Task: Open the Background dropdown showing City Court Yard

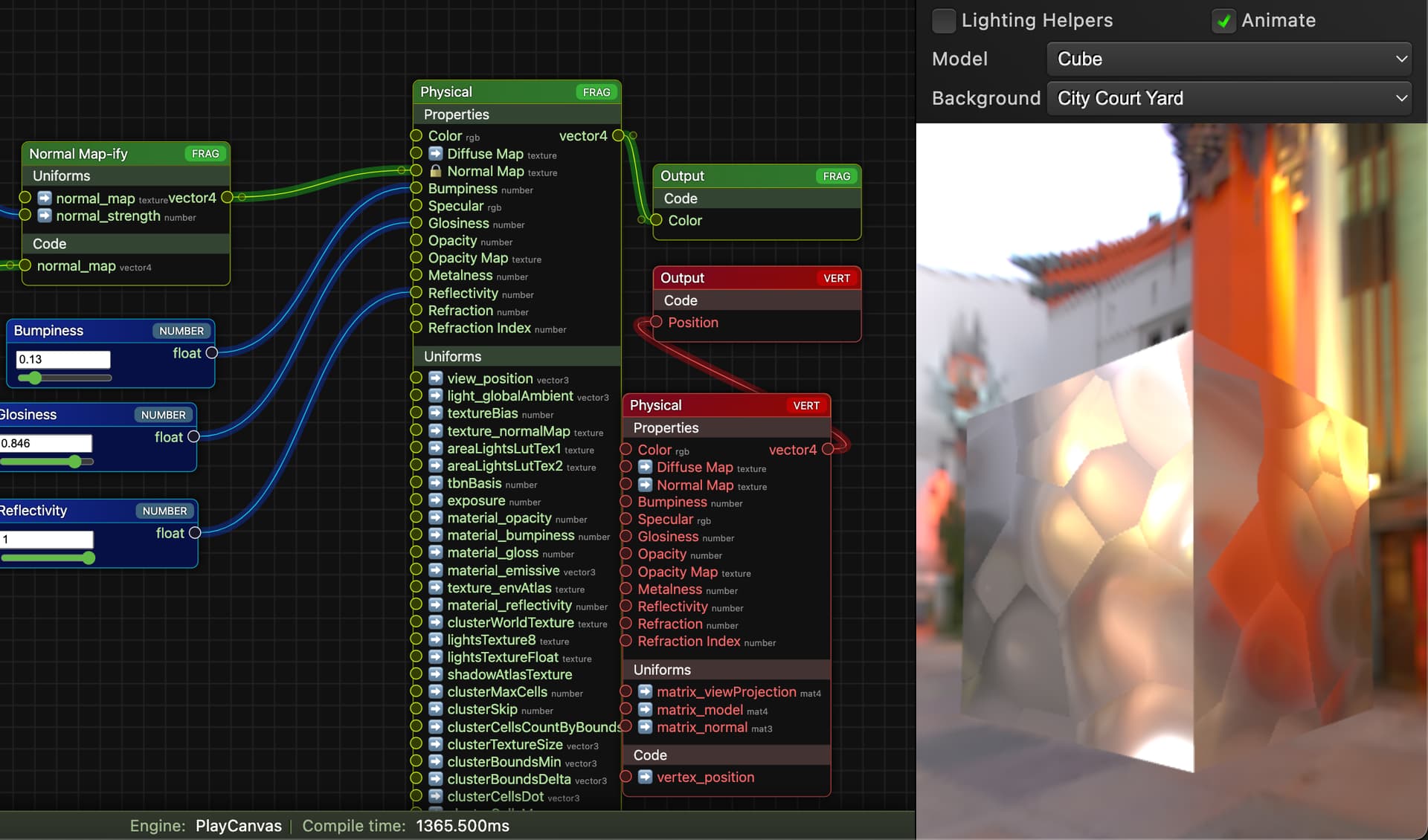Action: [1229, 97]
